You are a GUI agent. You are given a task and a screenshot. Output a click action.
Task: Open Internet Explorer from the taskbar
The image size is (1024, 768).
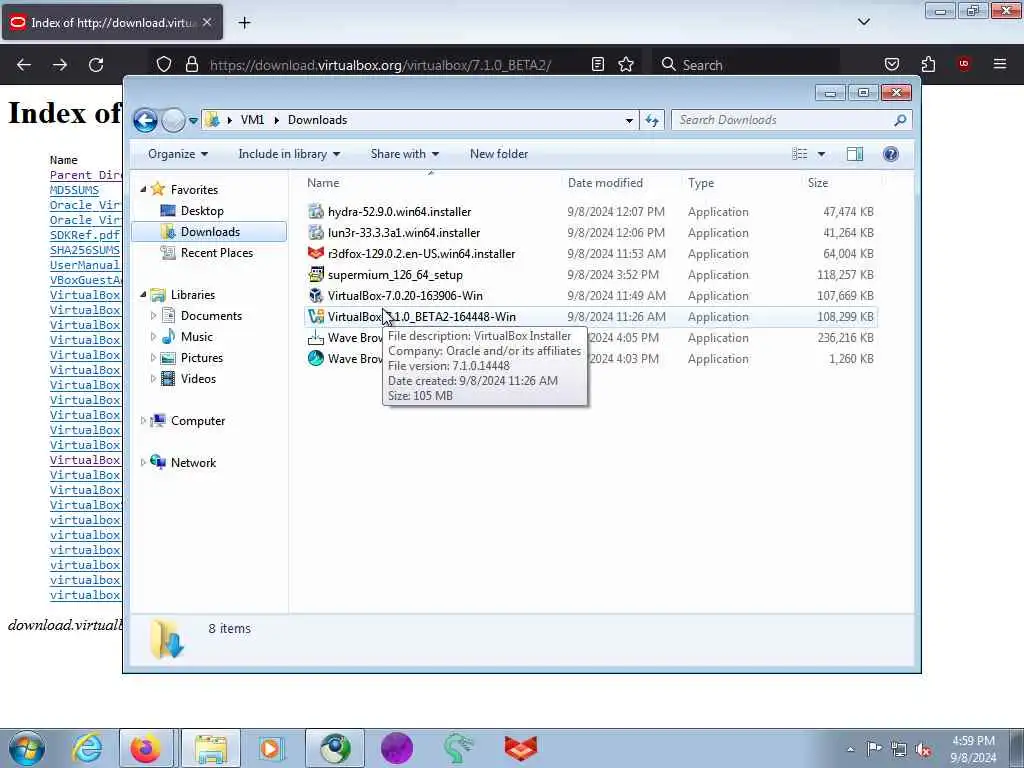87,748
